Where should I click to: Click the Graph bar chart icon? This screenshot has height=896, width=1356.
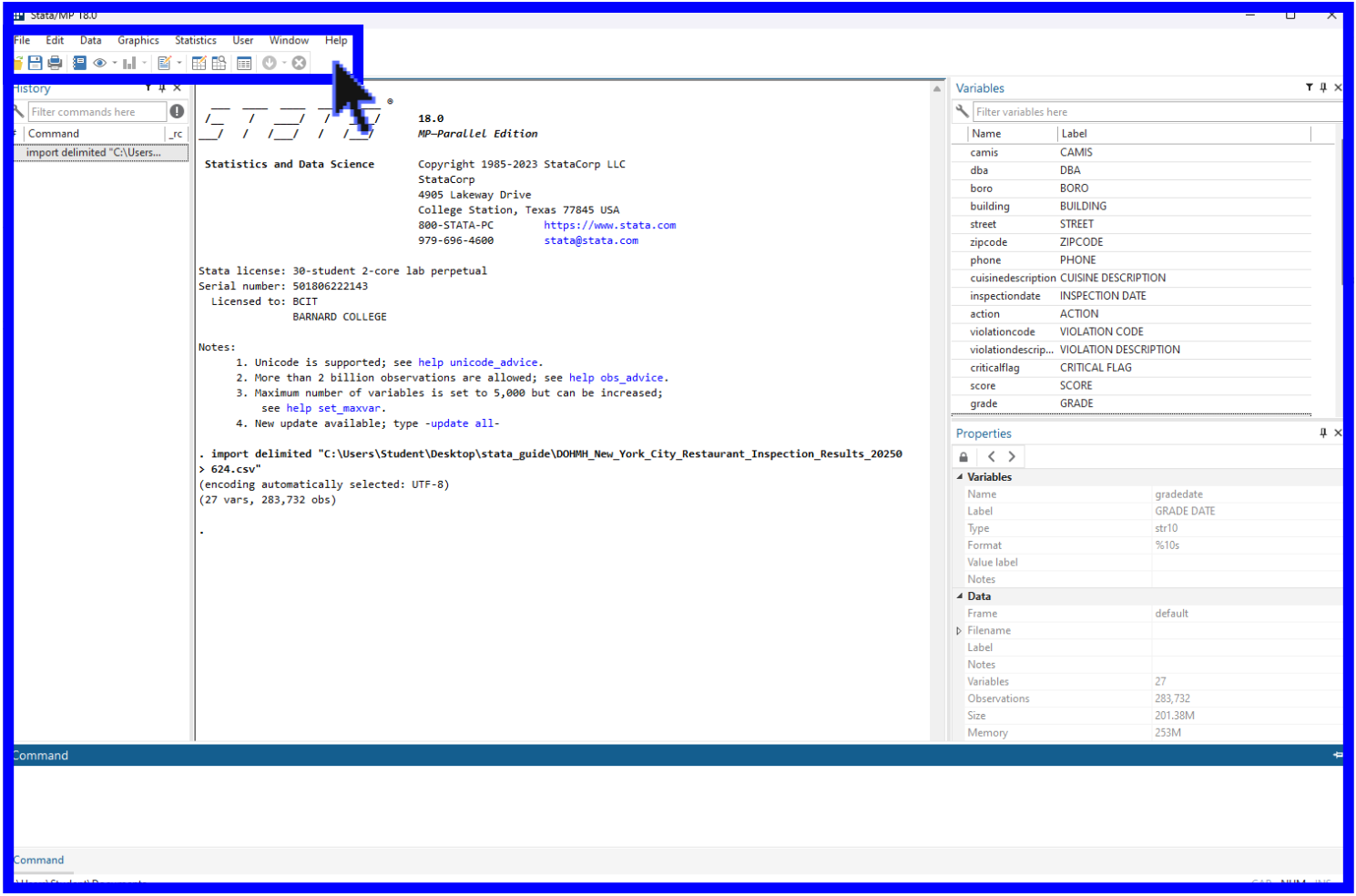(x=129, y=63)
